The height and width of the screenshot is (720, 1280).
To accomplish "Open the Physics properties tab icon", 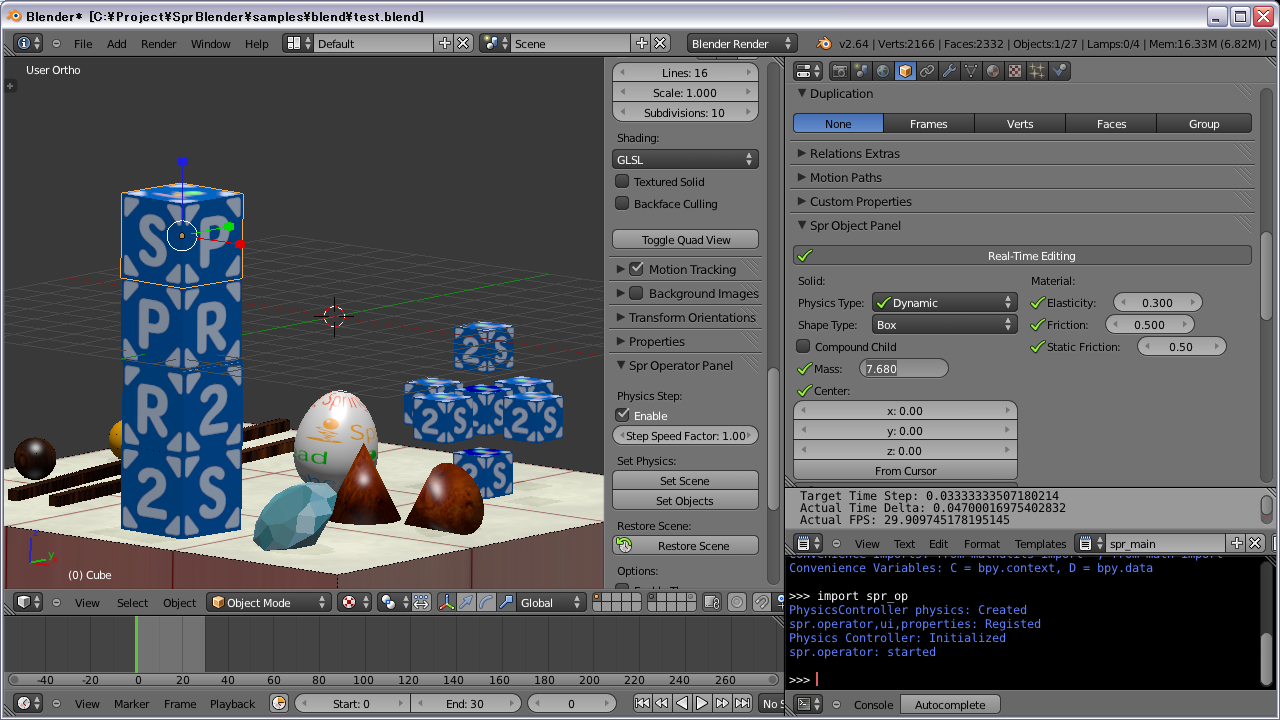I will coord(1060,71).
